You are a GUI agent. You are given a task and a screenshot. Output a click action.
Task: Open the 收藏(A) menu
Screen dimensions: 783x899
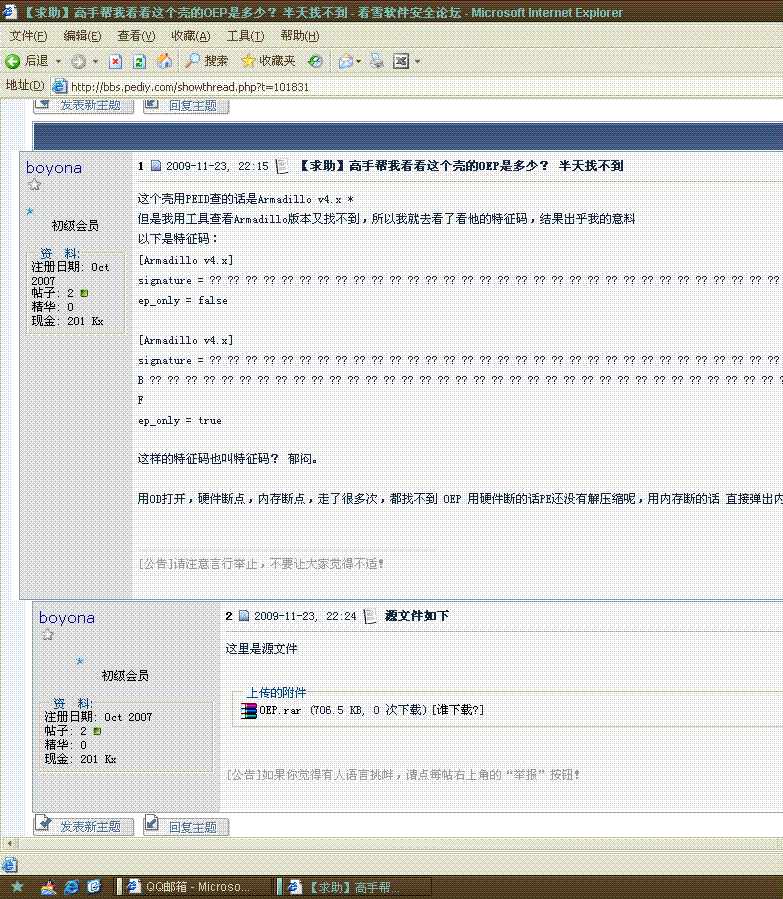point(191,36)
